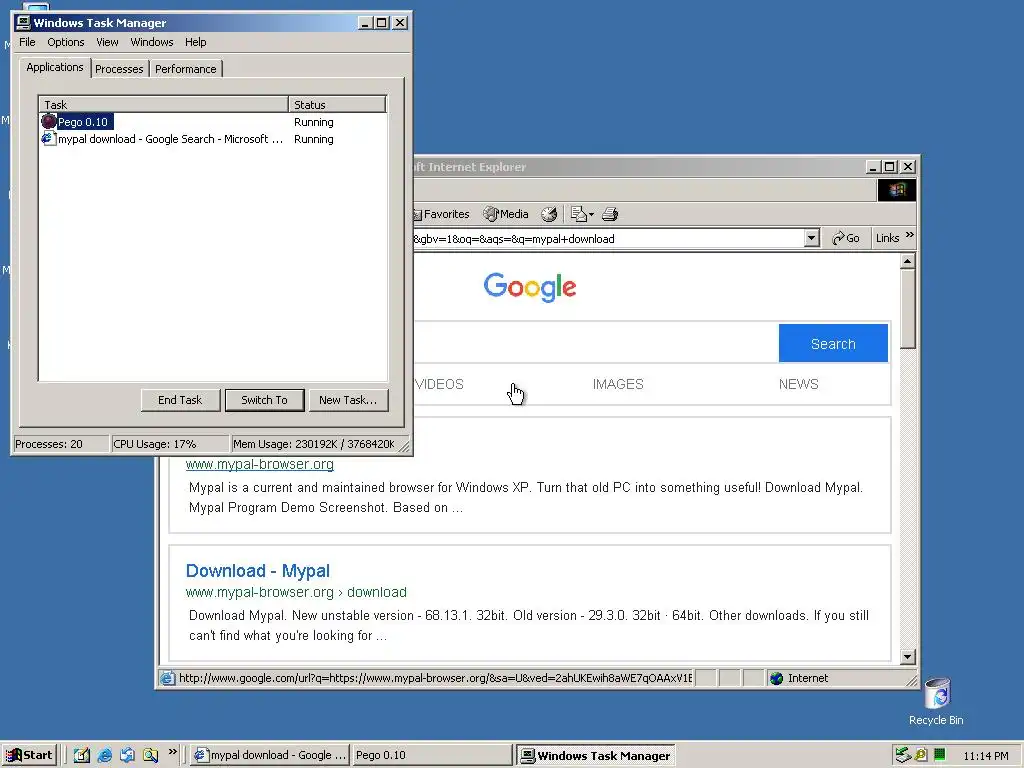Switch to mypal download taskbar button

click(x=270, y=756)
